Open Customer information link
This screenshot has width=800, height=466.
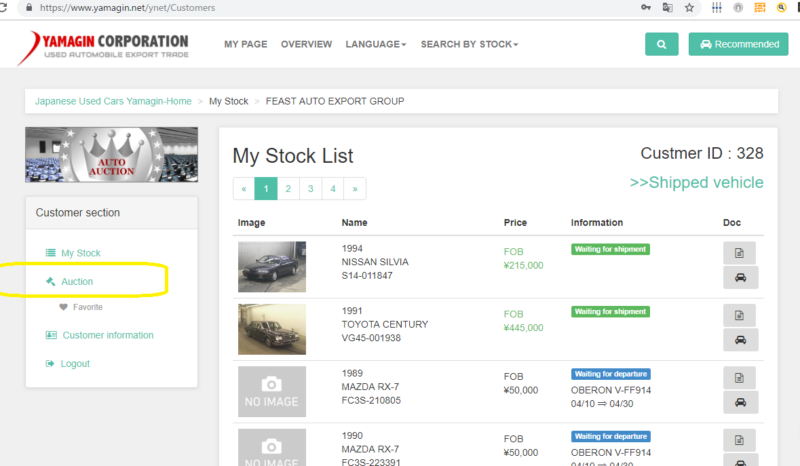coord(108,335)
